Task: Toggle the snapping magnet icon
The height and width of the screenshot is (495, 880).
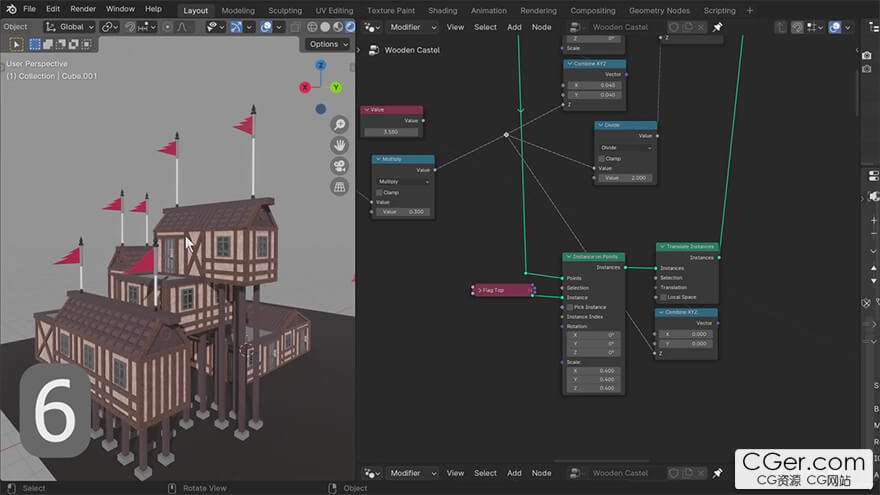Action: 130,27
